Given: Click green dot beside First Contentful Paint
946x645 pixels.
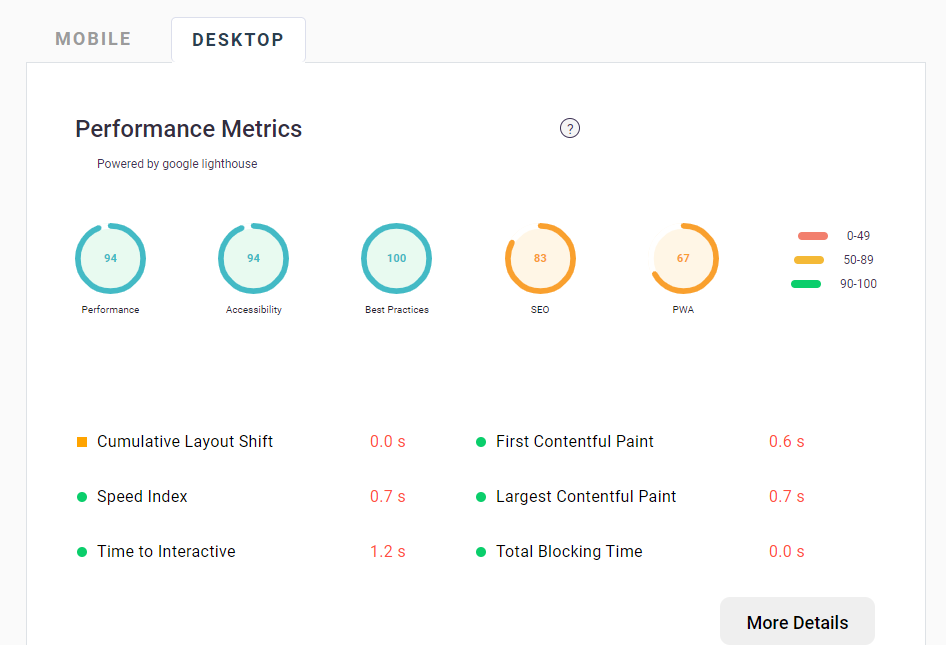Looking at the screenshot, I should [481, 442].
